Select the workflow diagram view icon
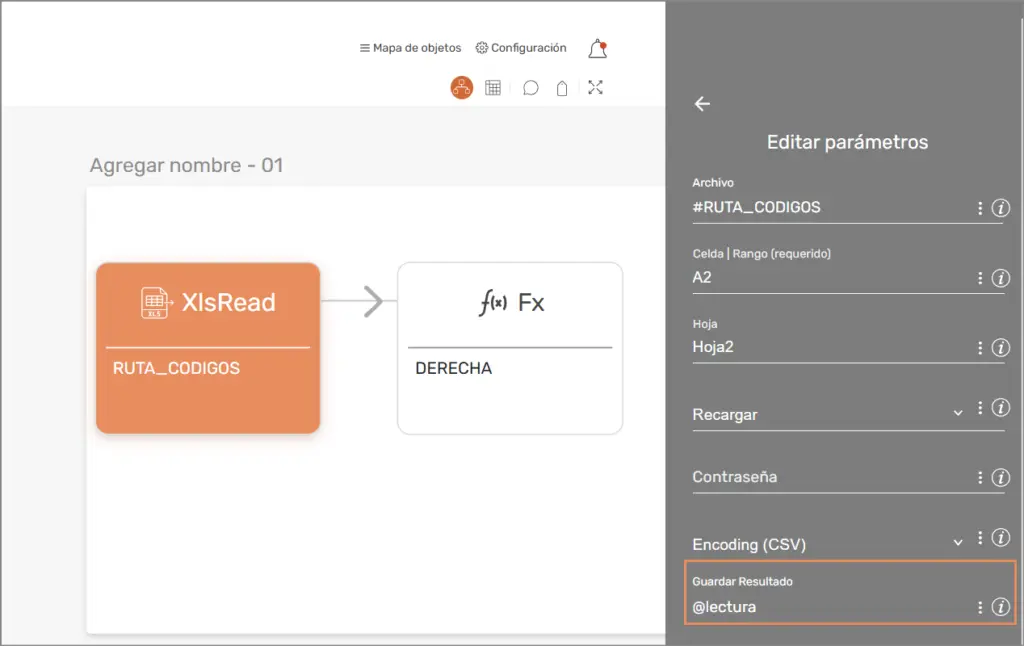Viewport: 1024px width, 646px height. tap(461, 88)
